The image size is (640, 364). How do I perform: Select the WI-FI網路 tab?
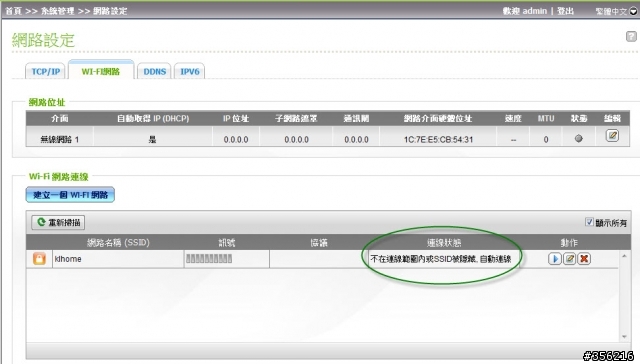[x=101, y=70]
